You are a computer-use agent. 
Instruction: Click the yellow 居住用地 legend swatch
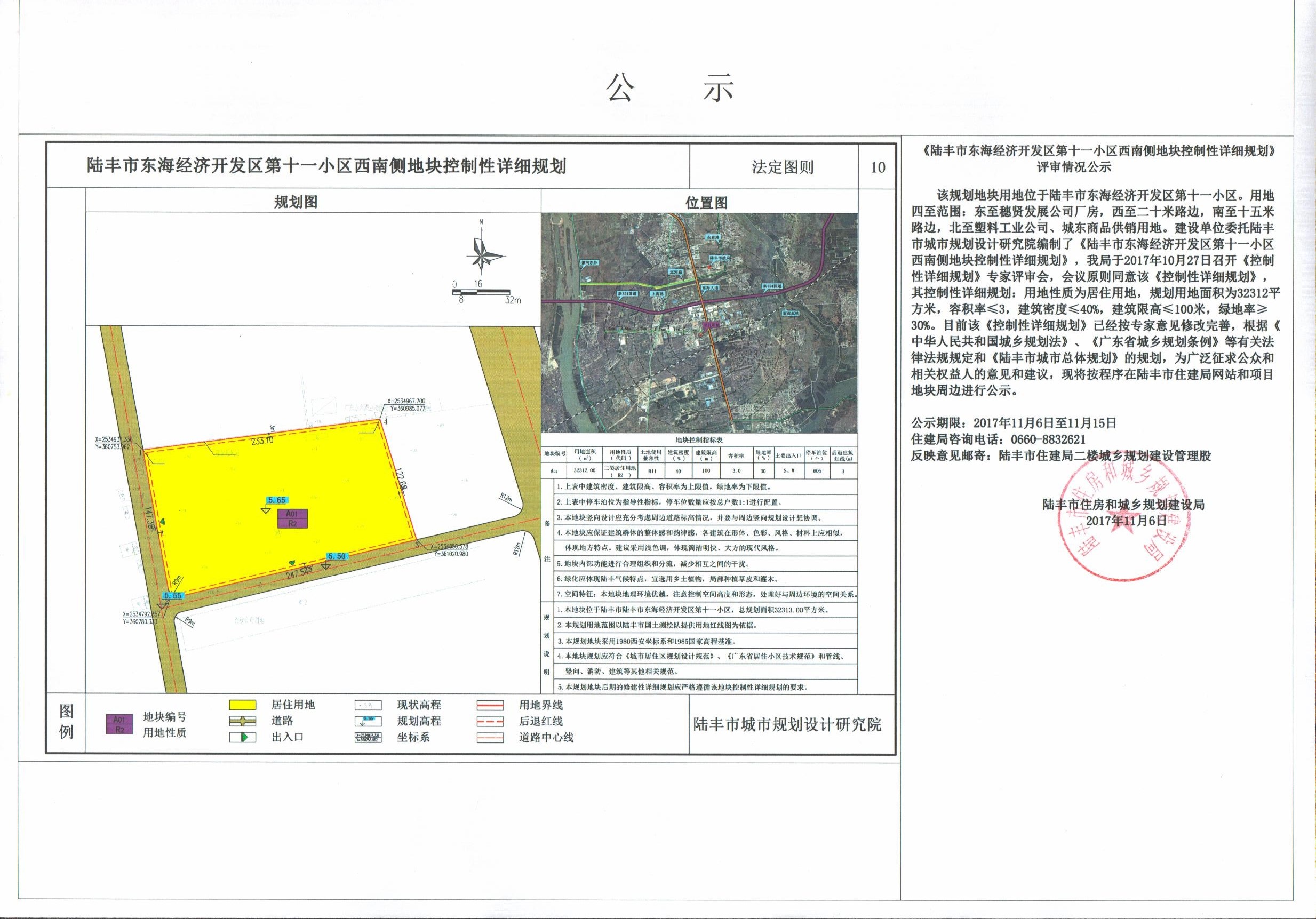click(242, 705)
